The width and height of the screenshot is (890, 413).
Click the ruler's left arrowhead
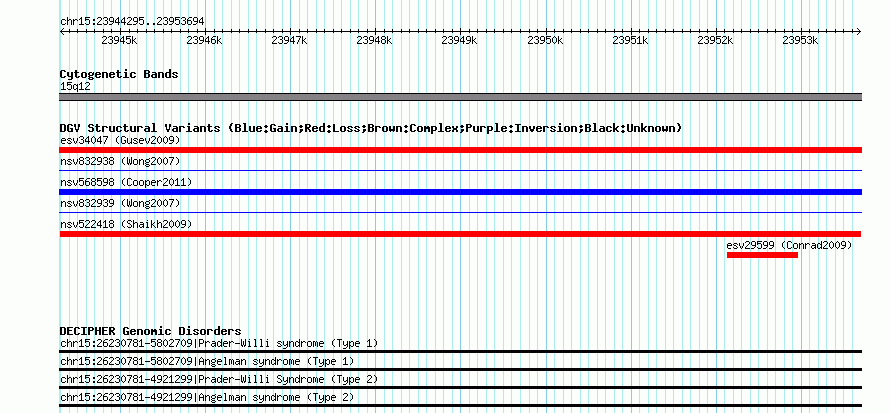pyautogui.click(x=62, y=31)
